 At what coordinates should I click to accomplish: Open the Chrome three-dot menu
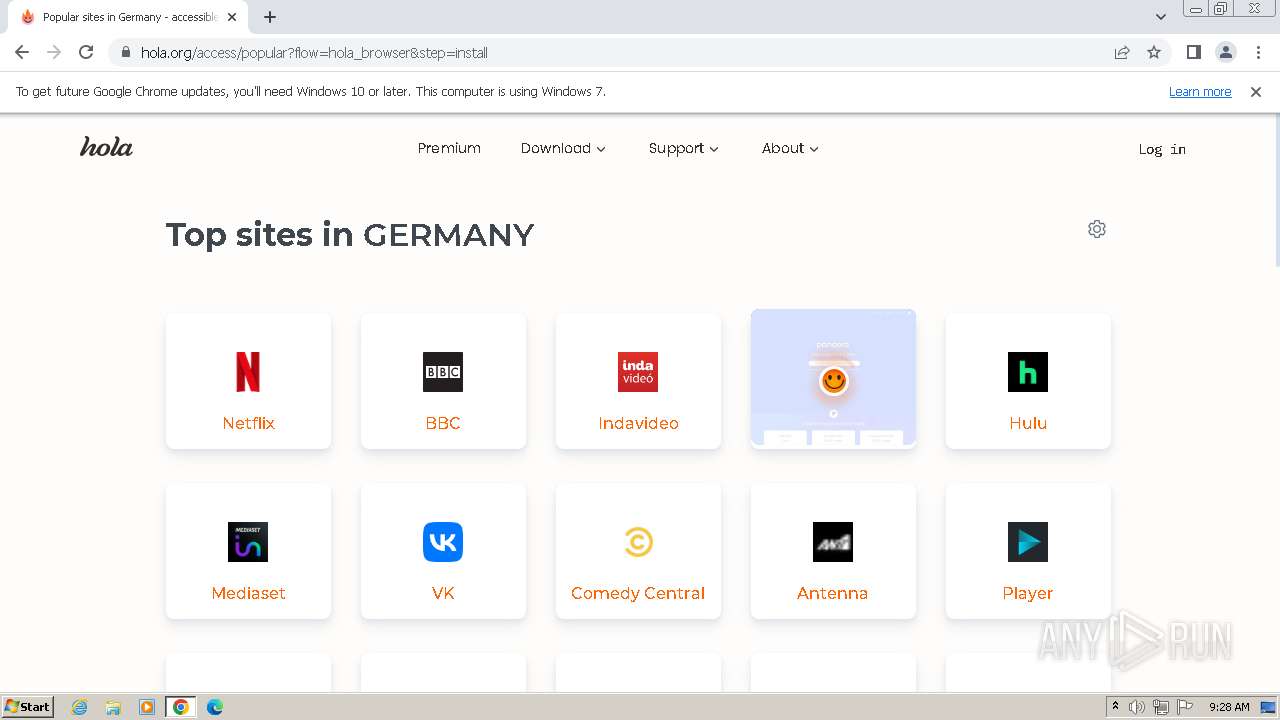[1259, 52]
